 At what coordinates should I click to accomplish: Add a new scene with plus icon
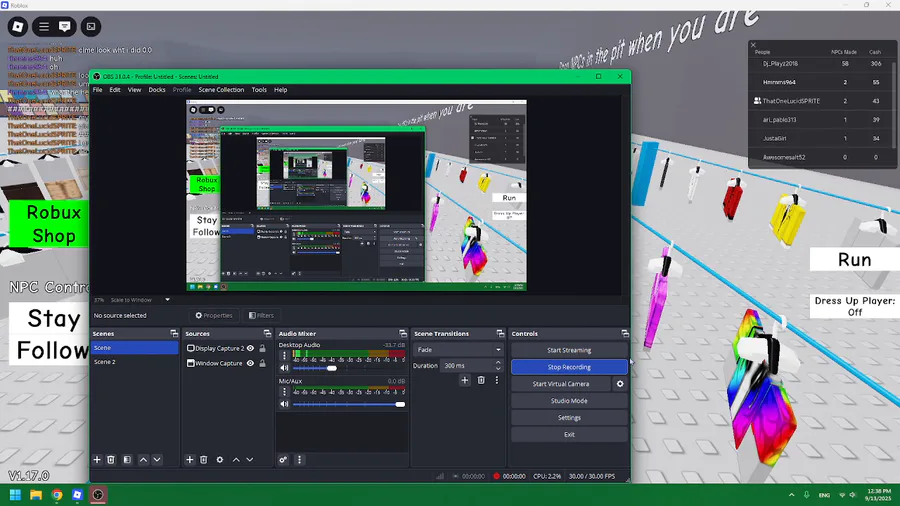pyautogui.click(x=97, y=460)
